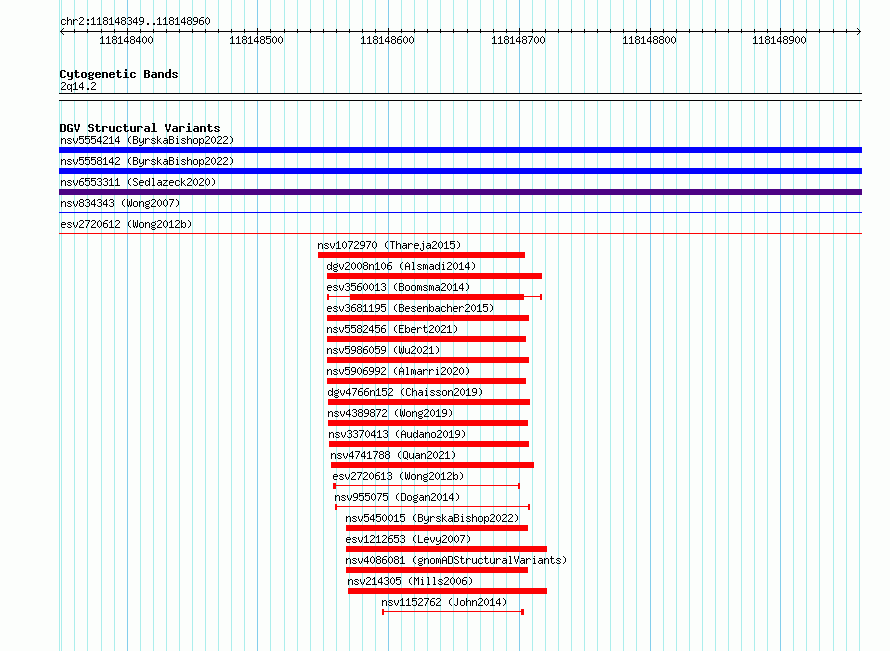890x651 pixels.
Task: Select the nsv3370413 (Audano2019) label
Action: tap(397, 434)
